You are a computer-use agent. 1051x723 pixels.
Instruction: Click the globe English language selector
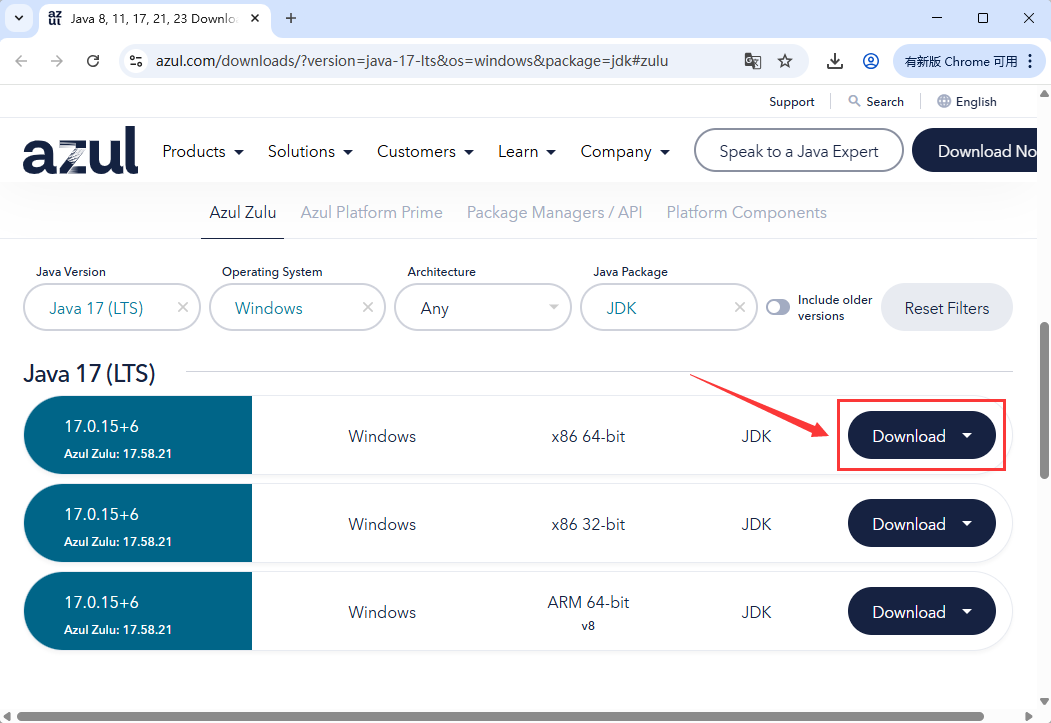tap(967, 101)
